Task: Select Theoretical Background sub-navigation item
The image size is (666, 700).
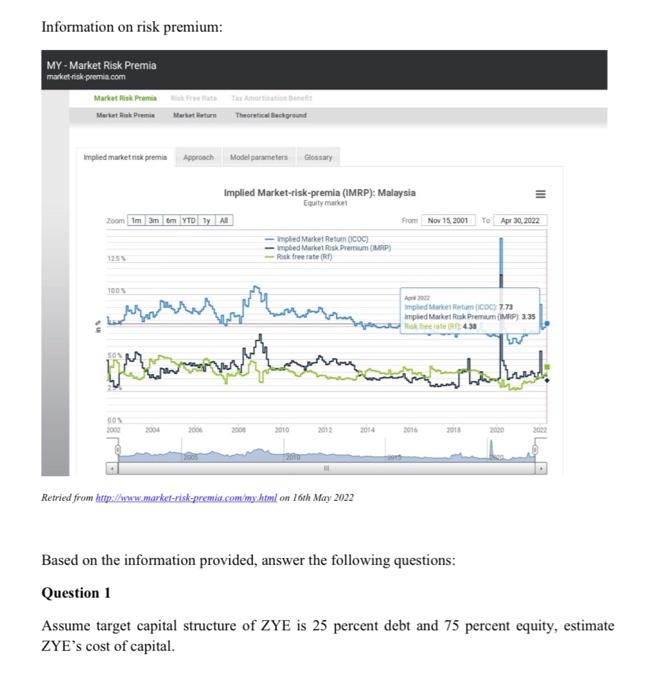Action: [271, 115]
